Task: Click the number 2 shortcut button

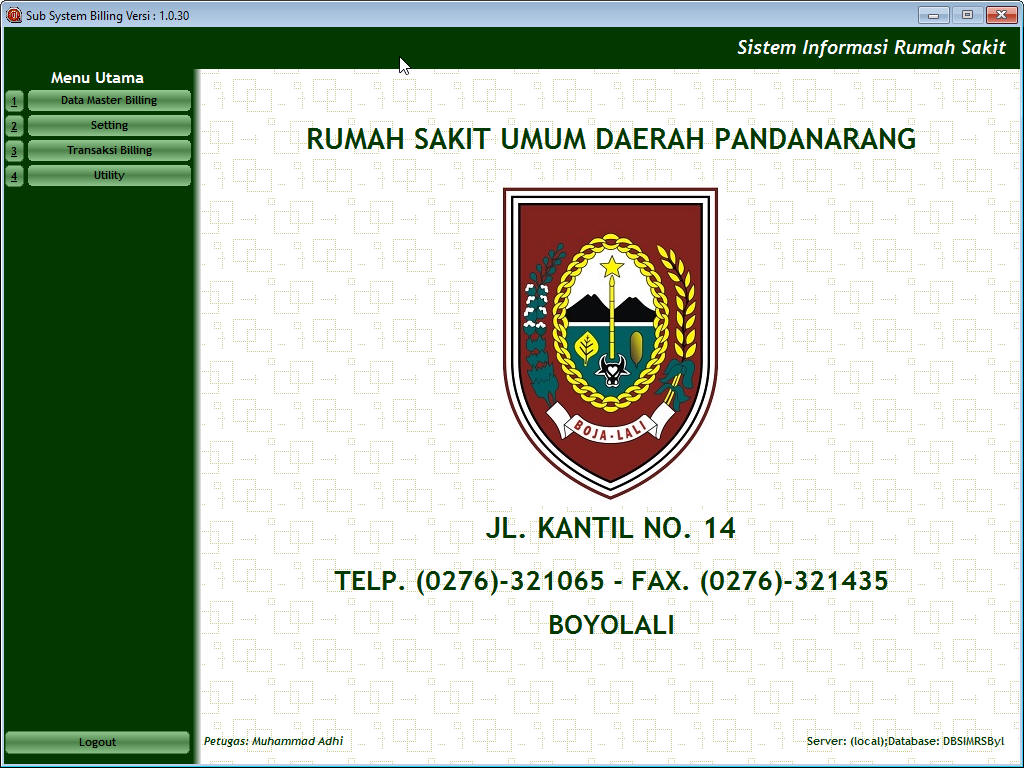Action: point(14,126)
